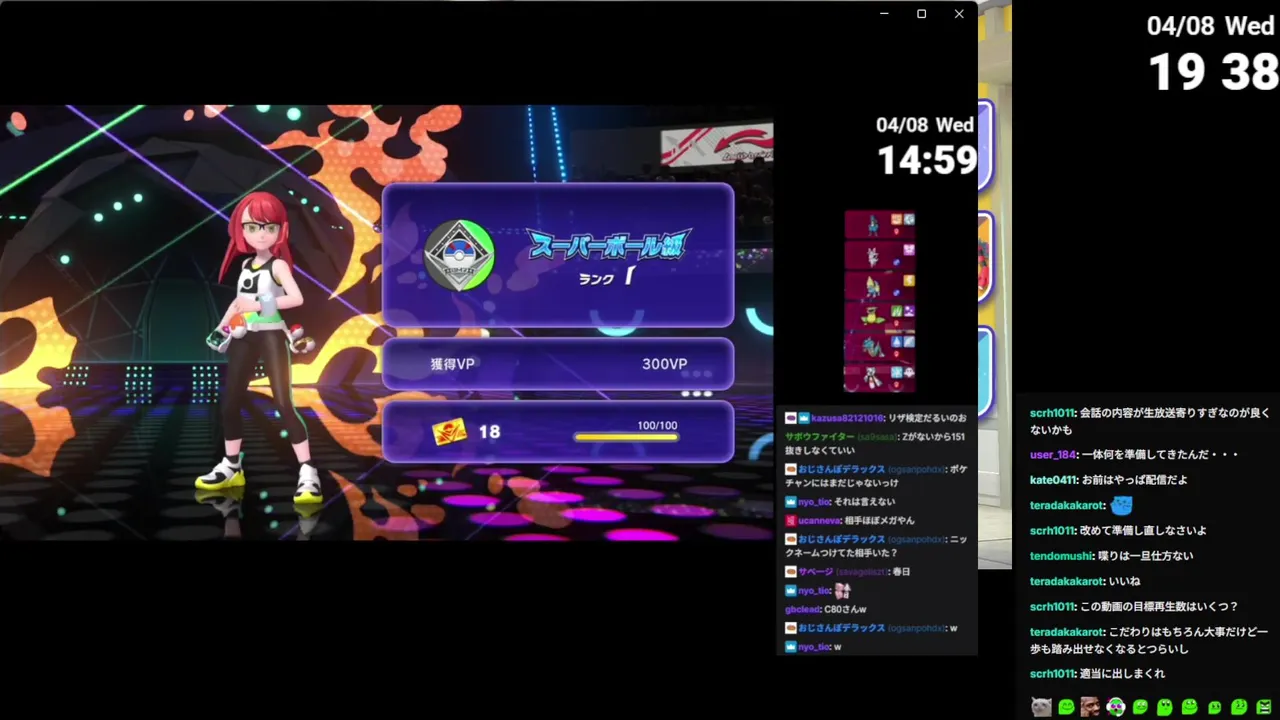Click the pink emote in nyo_tic's message
The width and height of the screenshot is (1280, 720).
[x=842, y=591]
